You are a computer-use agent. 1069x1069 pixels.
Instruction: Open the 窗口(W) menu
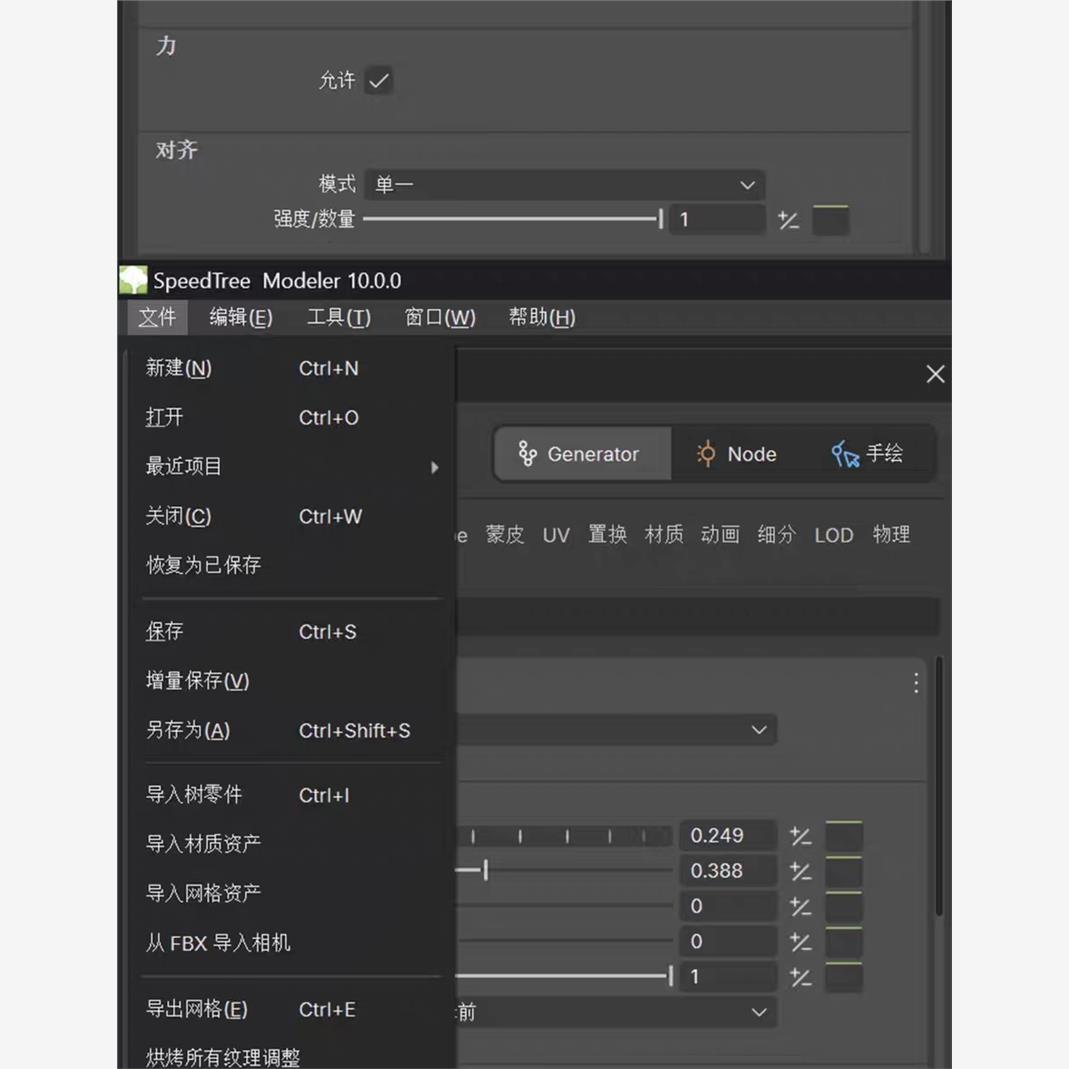(x=440, y=317)
